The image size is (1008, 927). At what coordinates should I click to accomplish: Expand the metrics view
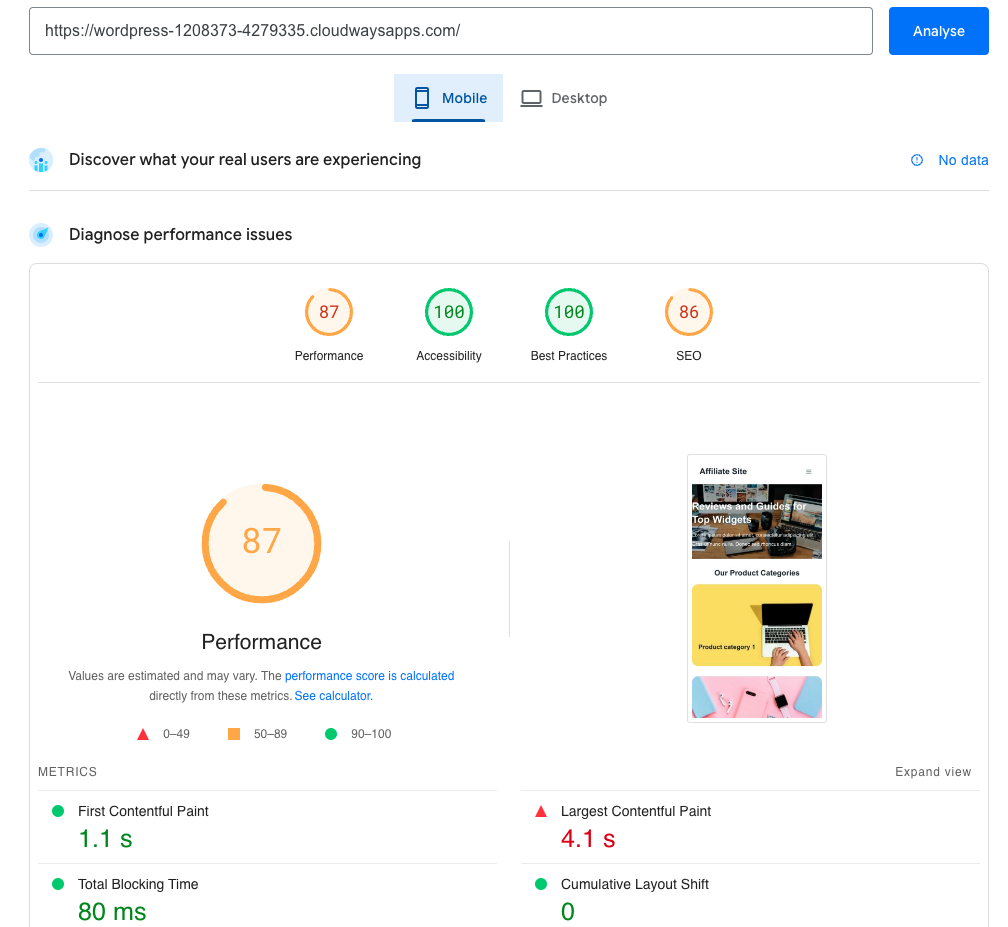(x=932, y=772)
